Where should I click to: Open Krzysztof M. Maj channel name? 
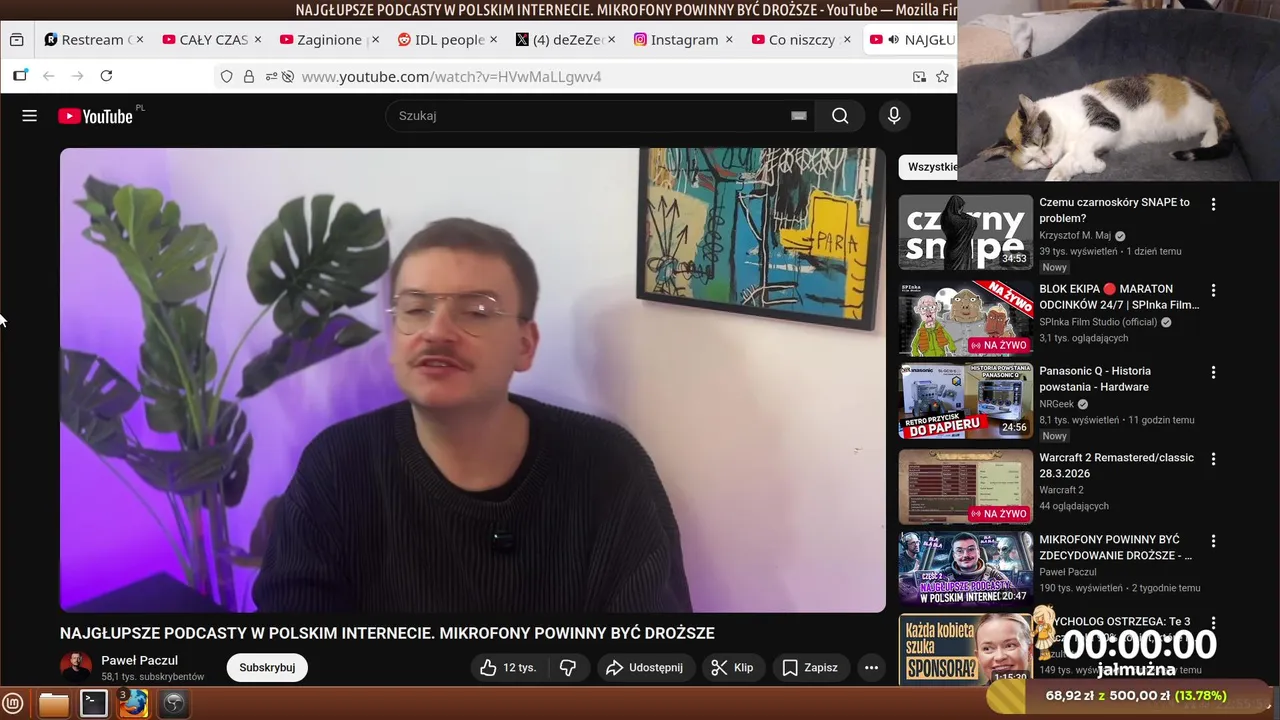[1075, 236]
